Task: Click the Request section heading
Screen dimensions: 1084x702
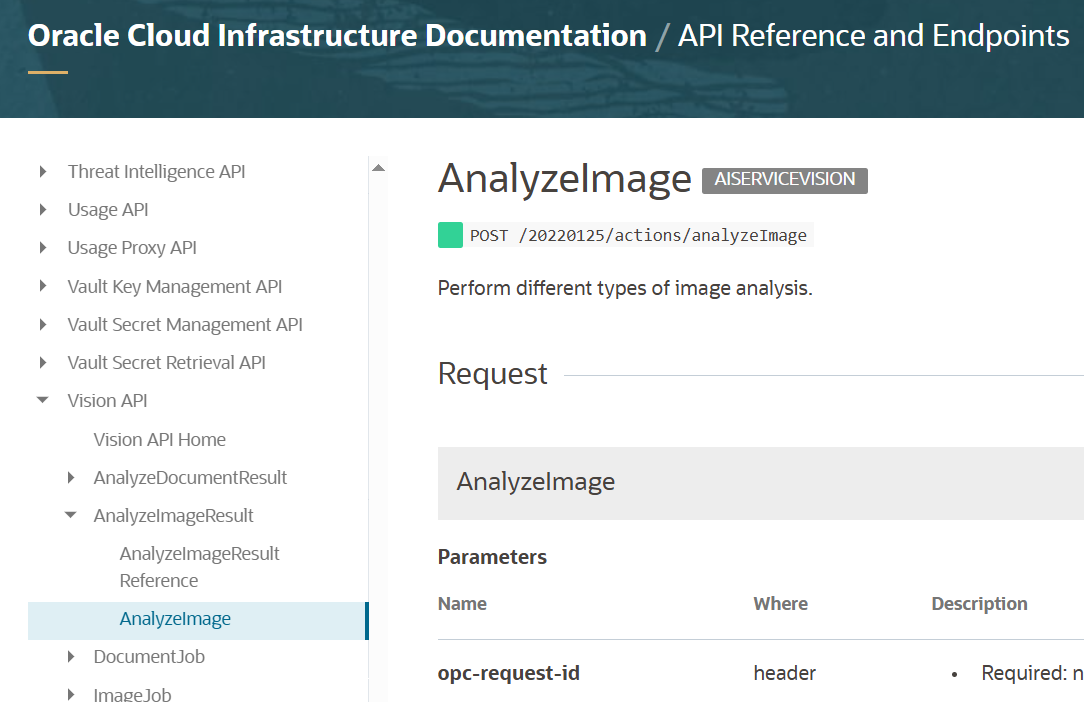Action: tap(492, 374)
